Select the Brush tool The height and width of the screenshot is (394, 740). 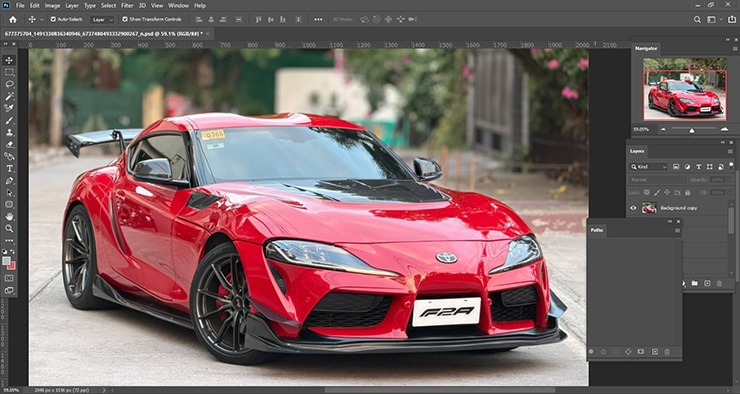(x=9, y=121)
